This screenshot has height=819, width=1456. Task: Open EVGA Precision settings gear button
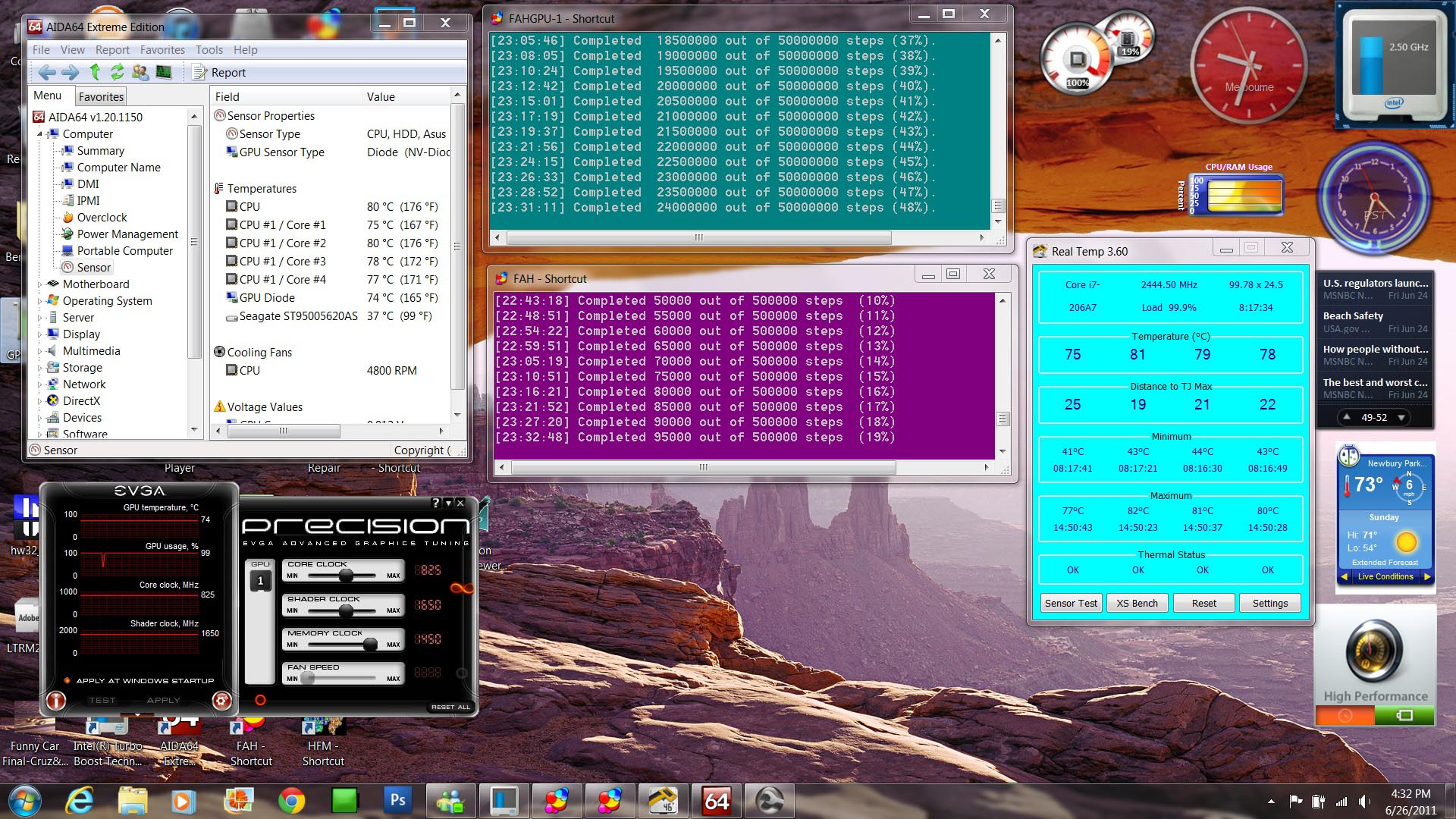(x=221, y=700)
